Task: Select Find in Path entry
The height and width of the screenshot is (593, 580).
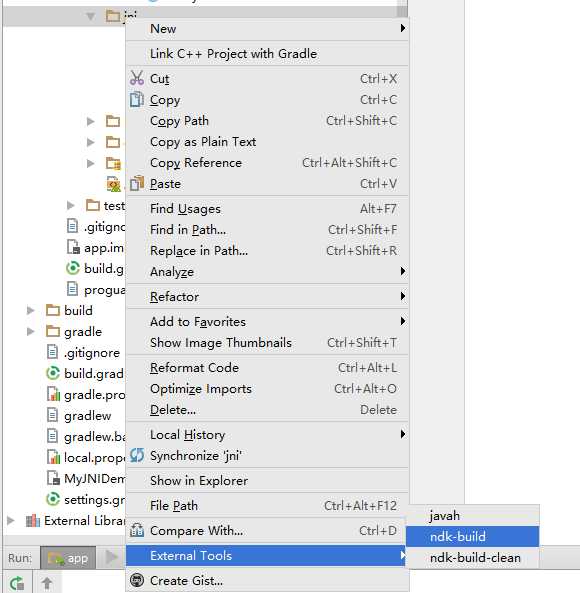Action: pos(267,230)
